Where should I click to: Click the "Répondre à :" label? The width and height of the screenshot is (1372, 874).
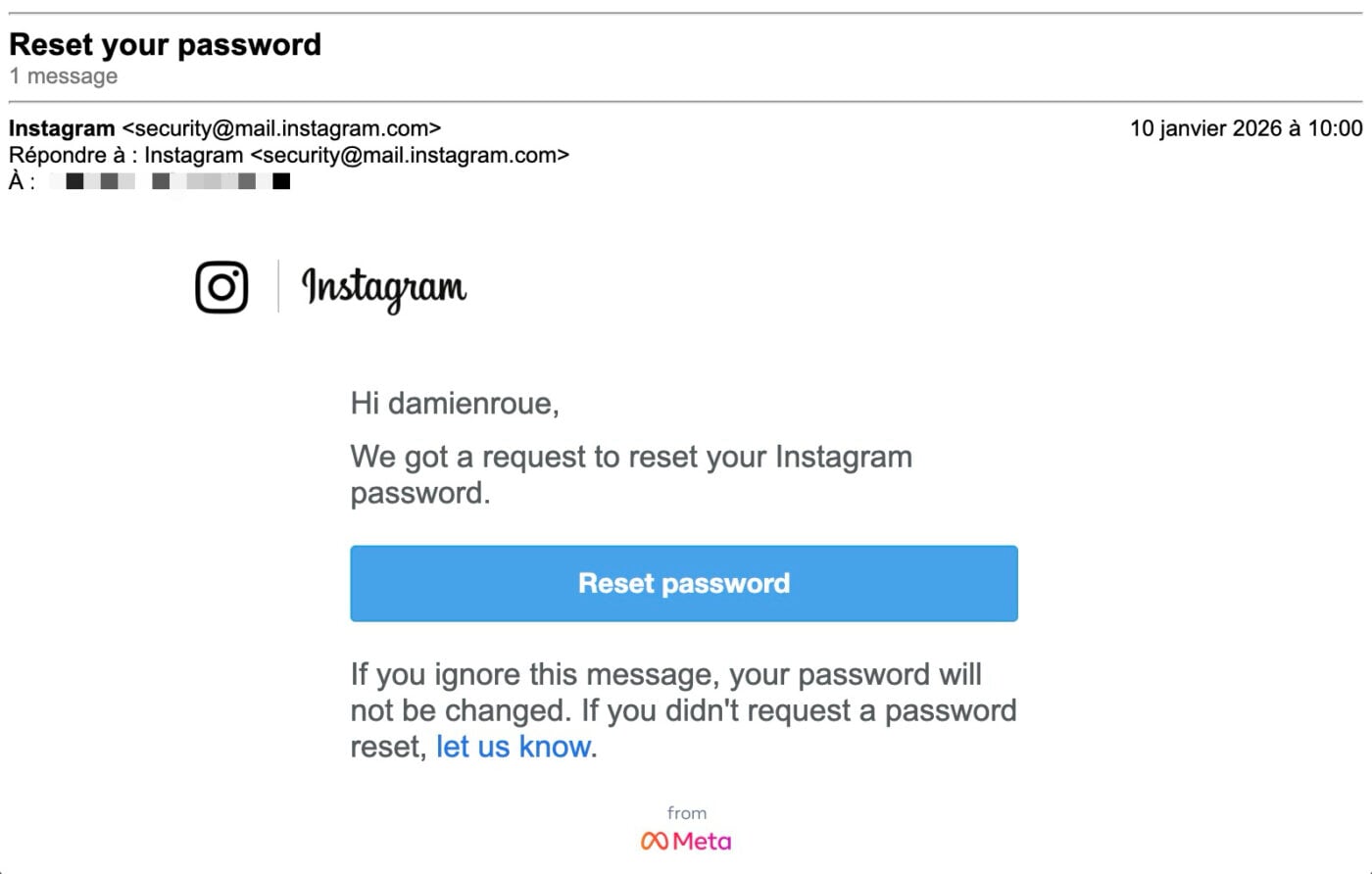[73, 155]
